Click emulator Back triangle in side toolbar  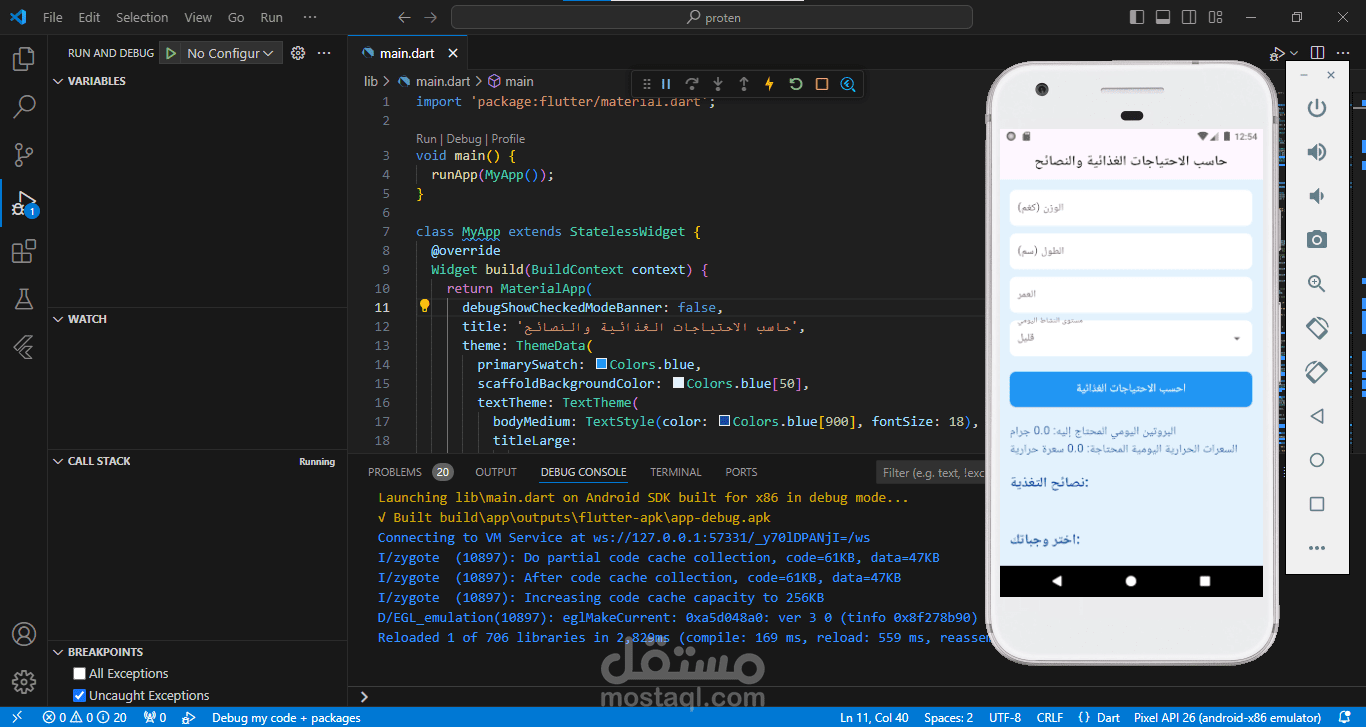pyautogui.click(x=1317, y=416)
